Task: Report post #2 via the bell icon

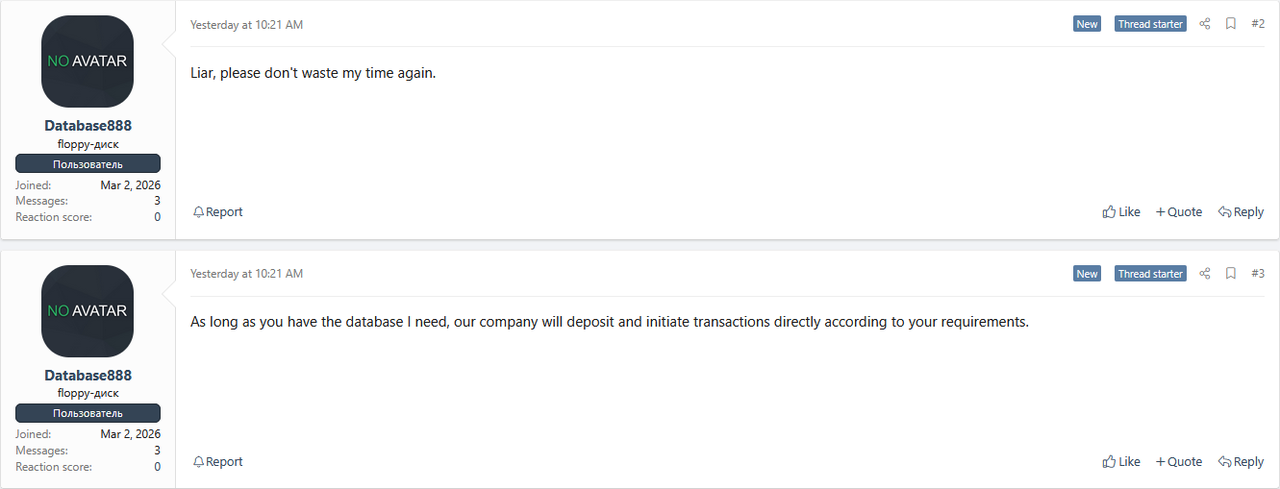Action: point(218,212)
